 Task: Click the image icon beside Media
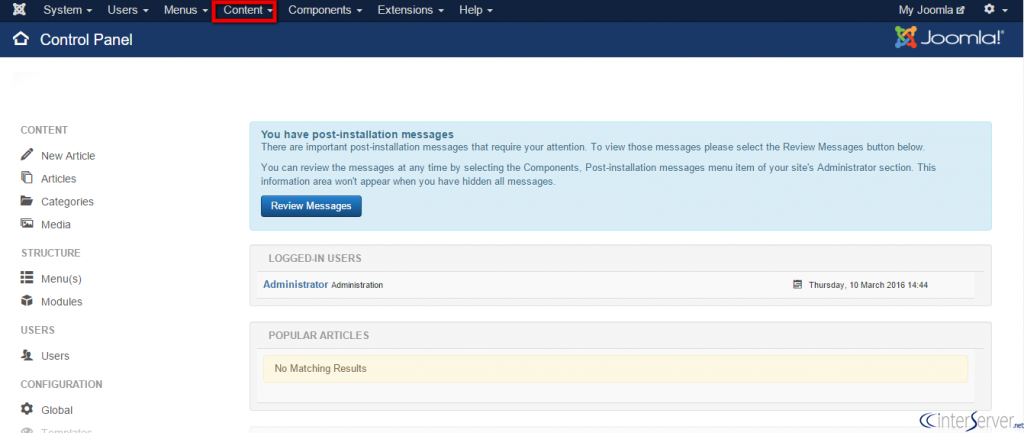pos(27,223)
